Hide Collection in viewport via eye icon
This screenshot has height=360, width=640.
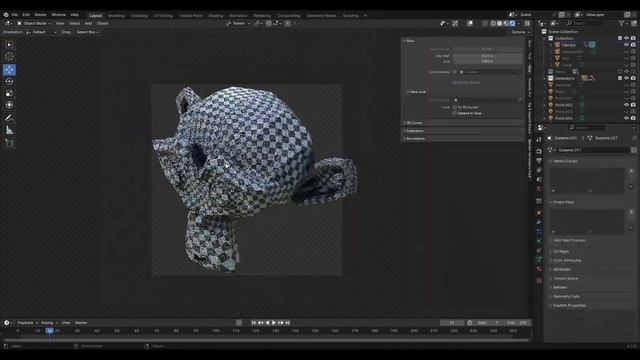pos(627,38)
